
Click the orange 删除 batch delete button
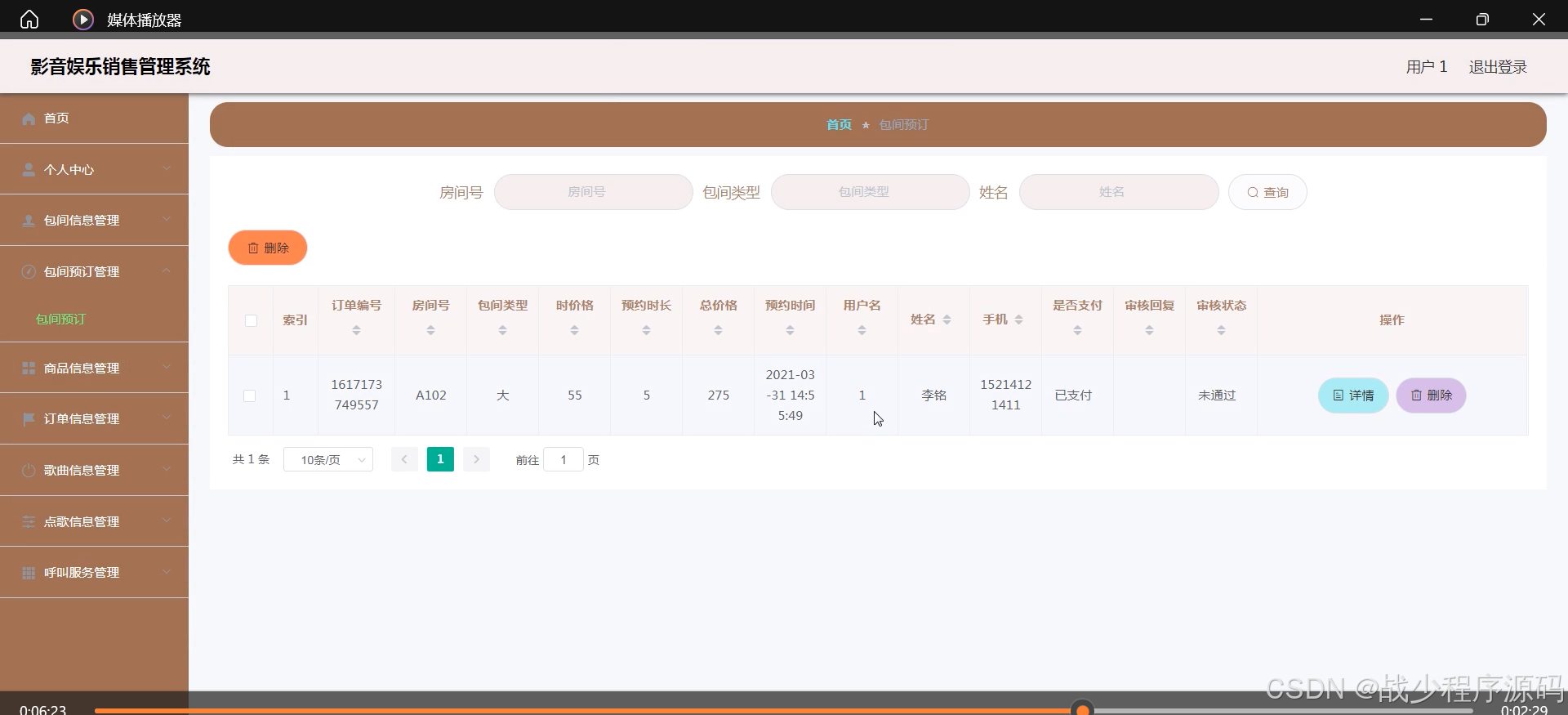click(x=268, y=248)
